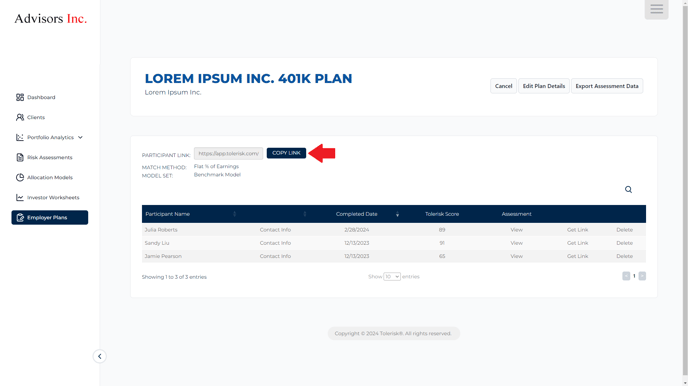Click the Cancel button

coord(503,86)
